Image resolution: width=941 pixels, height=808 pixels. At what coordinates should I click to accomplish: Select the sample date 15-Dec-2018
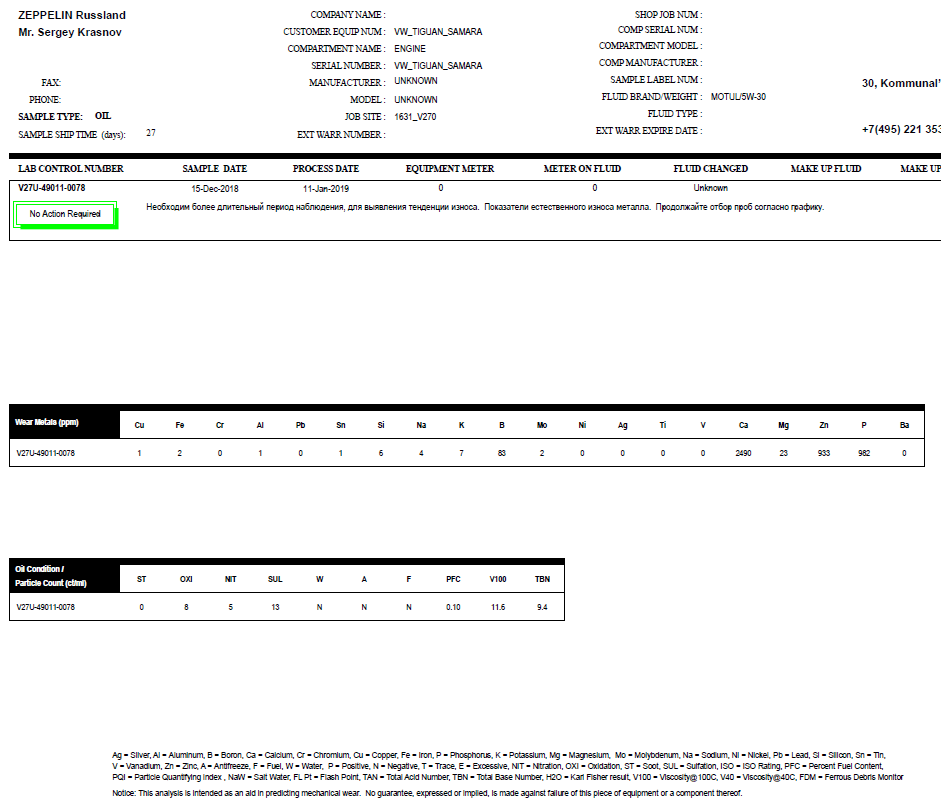tap(215, 188)
